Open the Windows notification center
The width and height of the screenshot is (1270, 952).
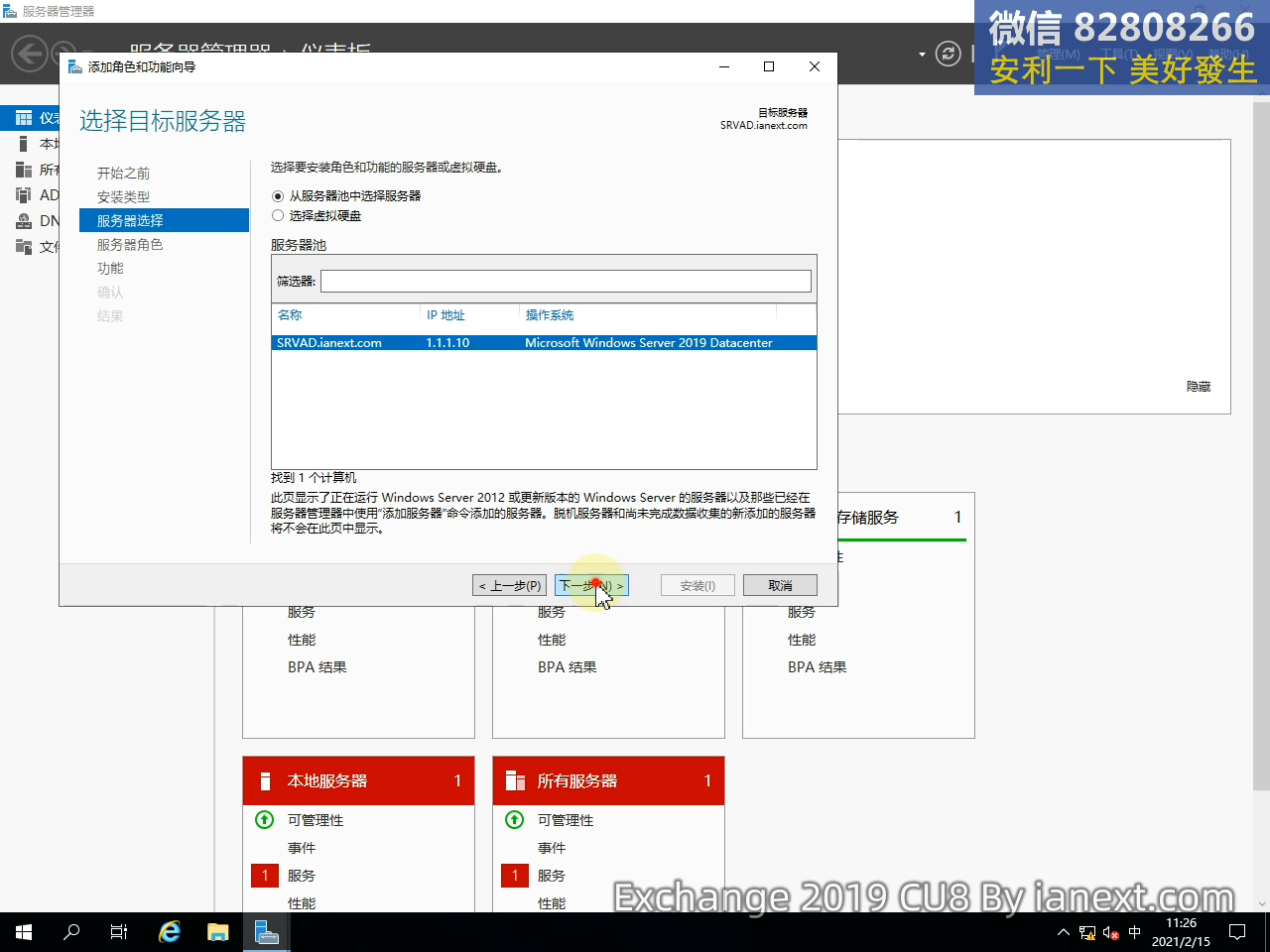tap(1237, 932)
